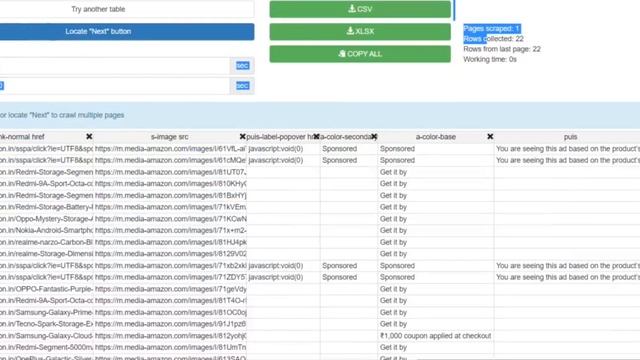The height and width of the screenshot is (360, 640).
Task: Select the "Working time: 0s" text
Action: click(490, 59)
